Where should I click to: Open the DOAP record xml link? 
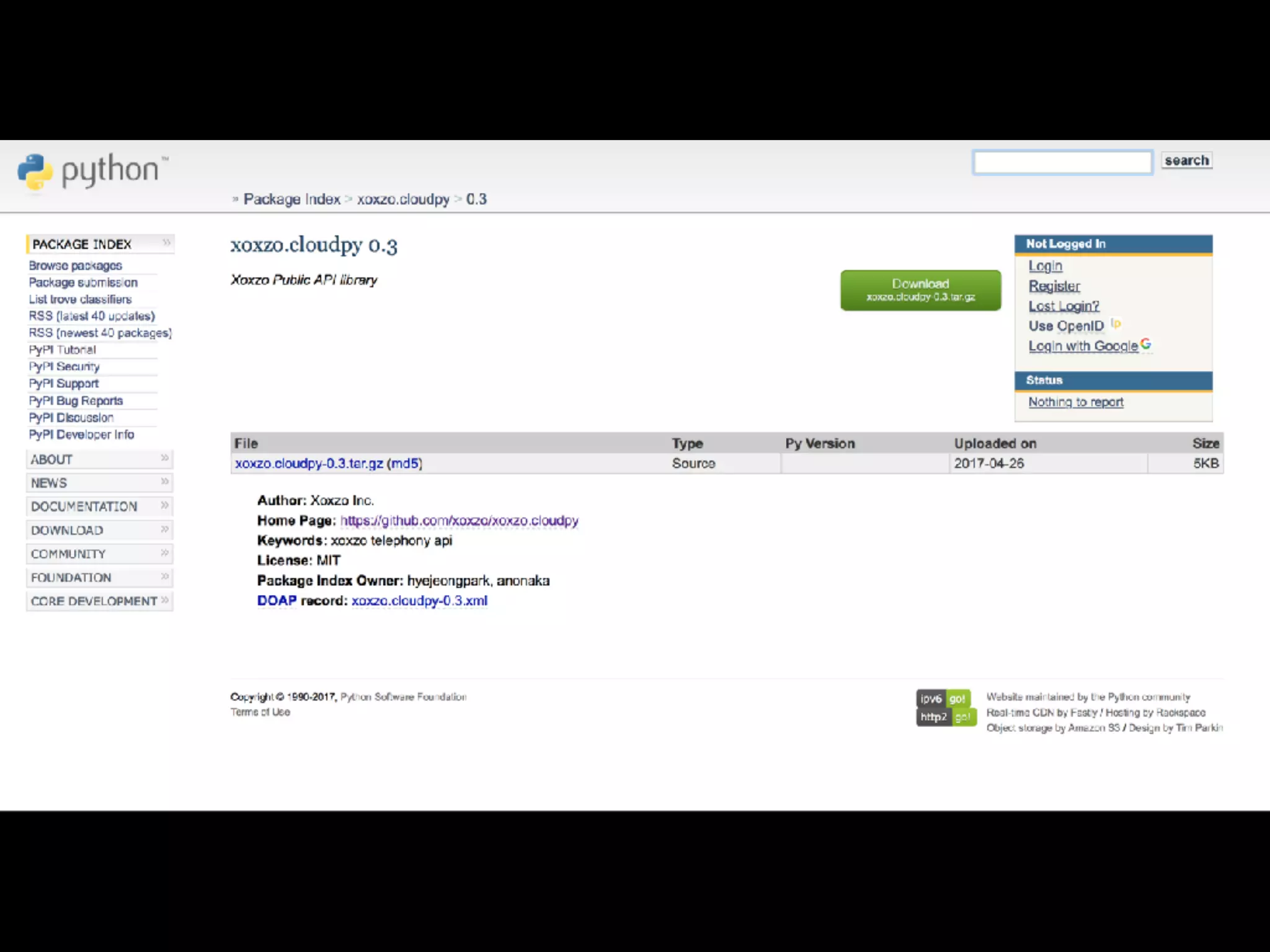point(419,601)
